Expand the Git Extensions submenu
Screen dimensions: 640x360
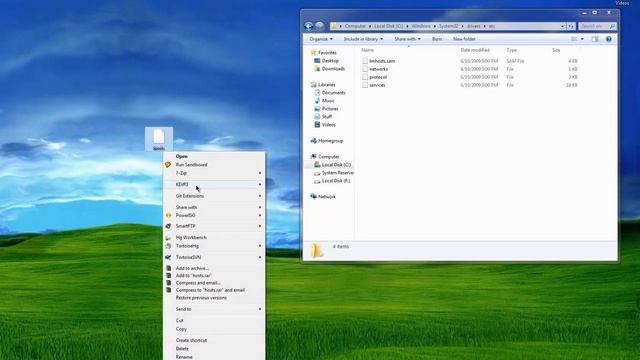[x=214, y=196]
